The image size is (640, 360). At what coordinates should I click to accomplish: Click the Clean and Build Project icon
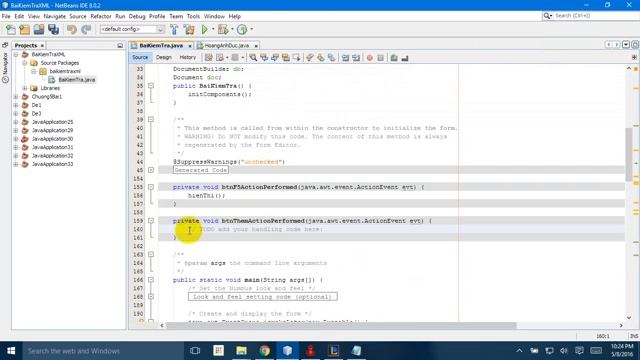pos(189,29)
